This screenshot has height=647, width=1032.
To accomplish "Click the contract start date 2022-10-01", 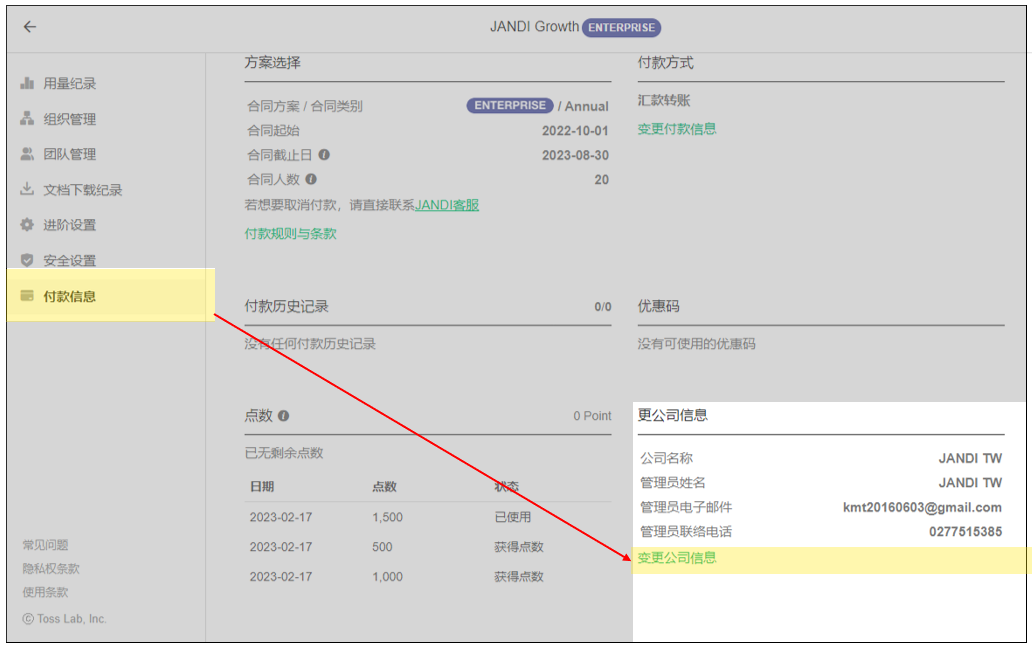I will pyautogui.click(x=575, y=131).
